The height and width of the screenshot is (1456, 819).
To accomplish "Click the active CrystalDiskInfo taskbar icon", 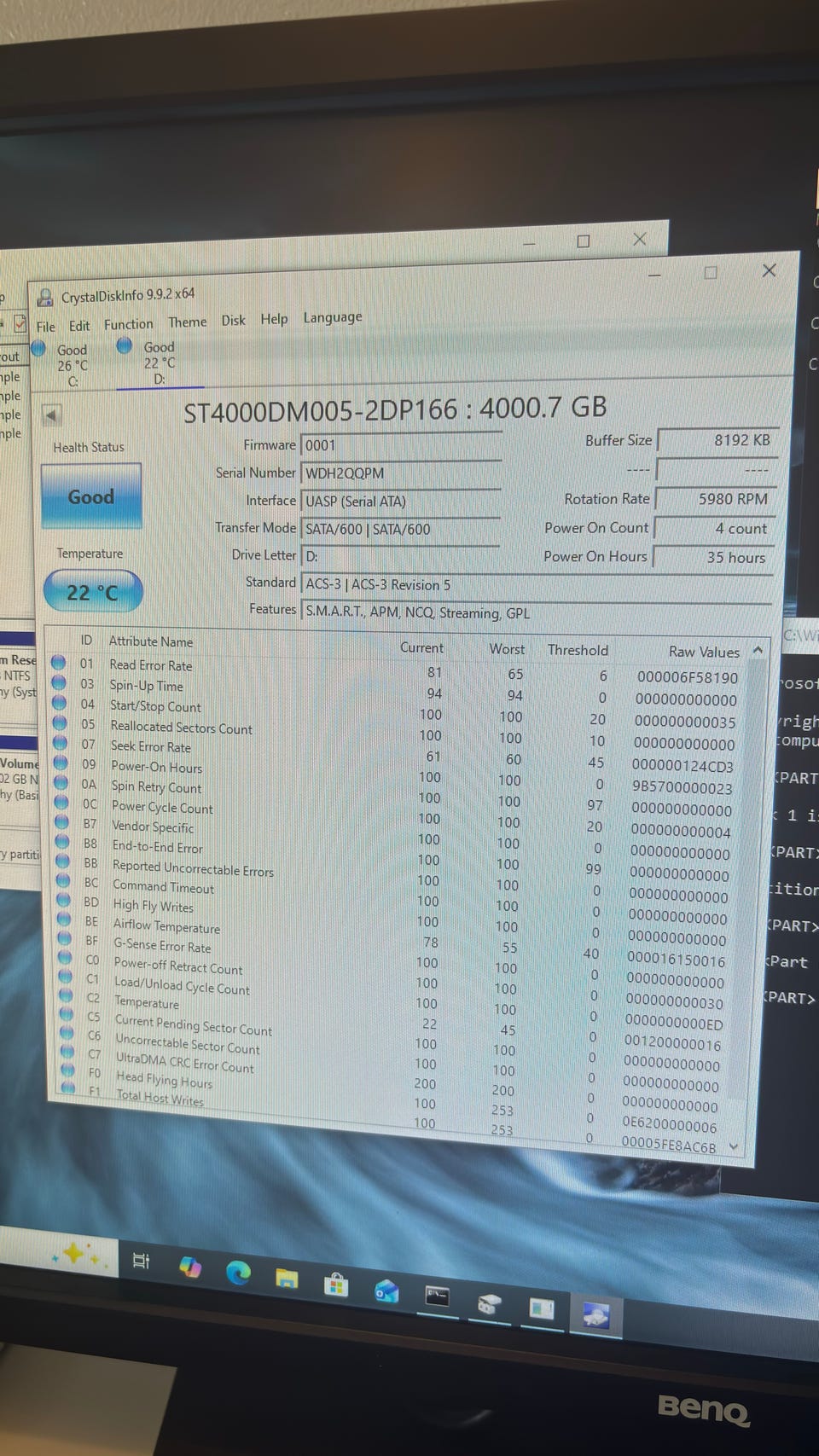I will tap(595, 1316).
